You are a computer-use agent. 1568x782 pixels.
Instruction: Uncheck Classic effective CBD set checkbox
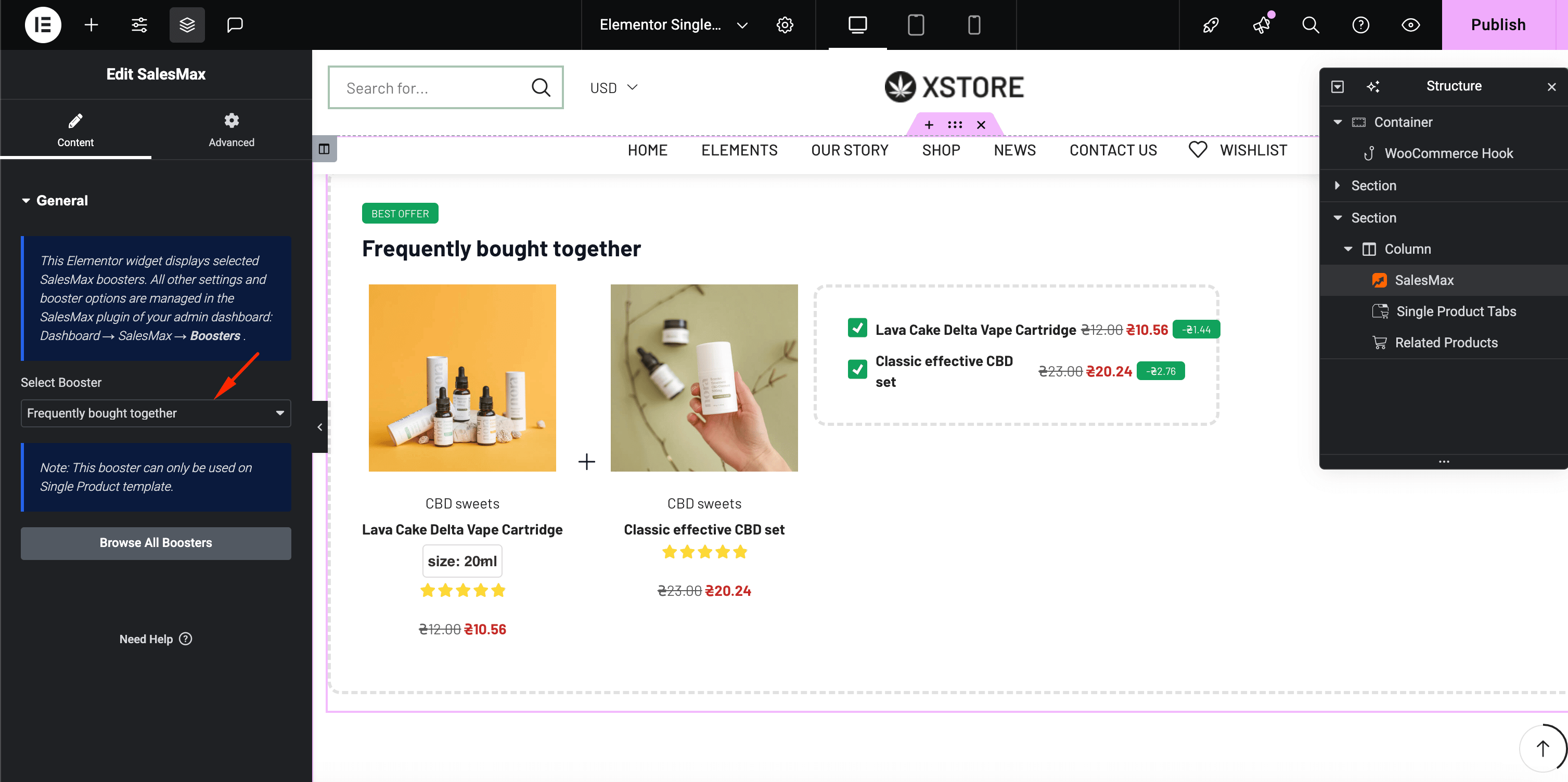(x=857, y=369)
